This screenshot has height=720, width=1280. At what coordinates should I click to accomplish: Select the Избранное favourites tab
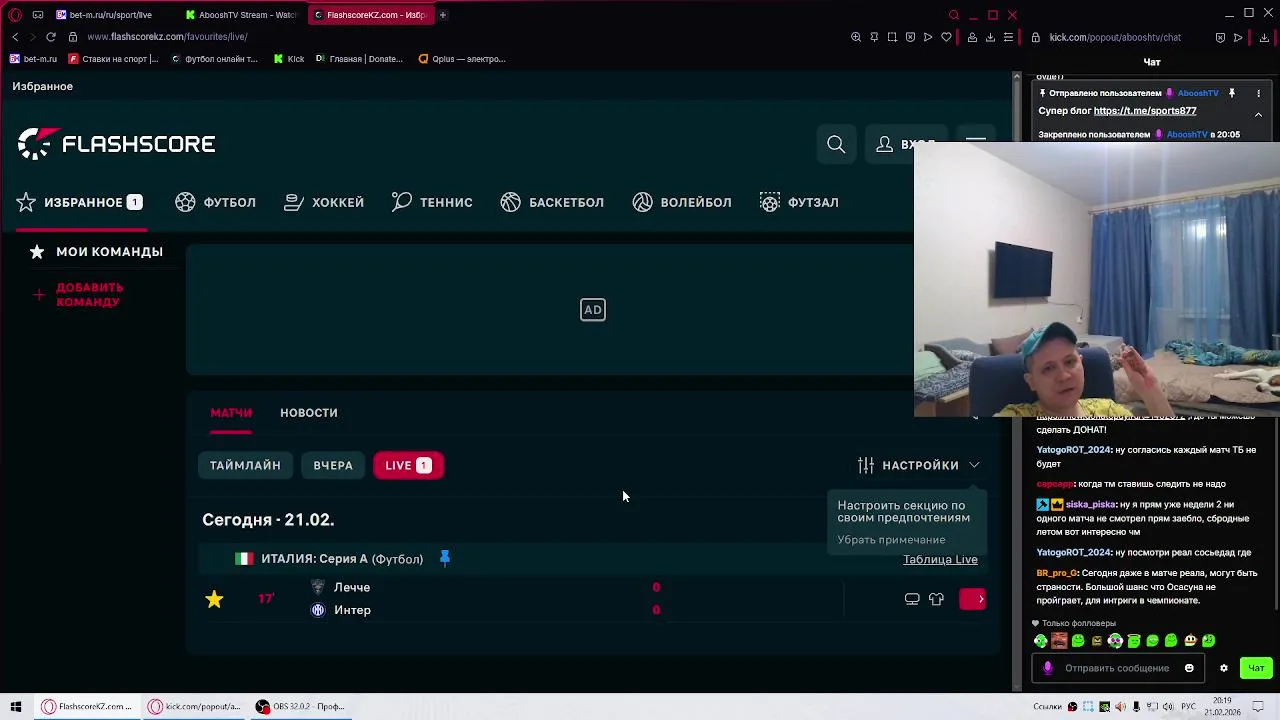pos(80,202)
